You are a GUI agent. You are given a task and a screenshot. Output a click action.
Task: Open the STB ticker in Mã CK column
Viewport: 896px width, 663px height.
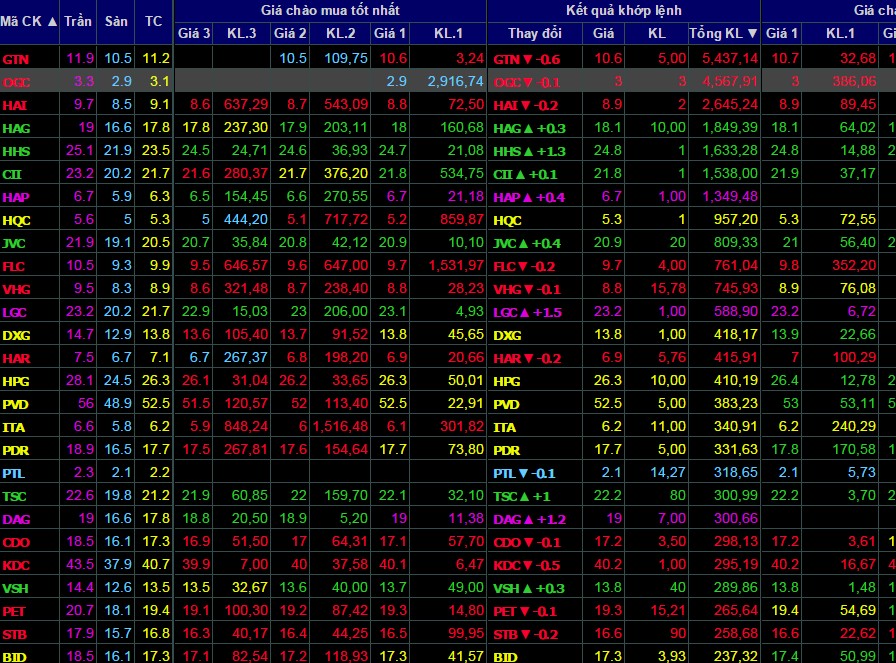[15, 633]
